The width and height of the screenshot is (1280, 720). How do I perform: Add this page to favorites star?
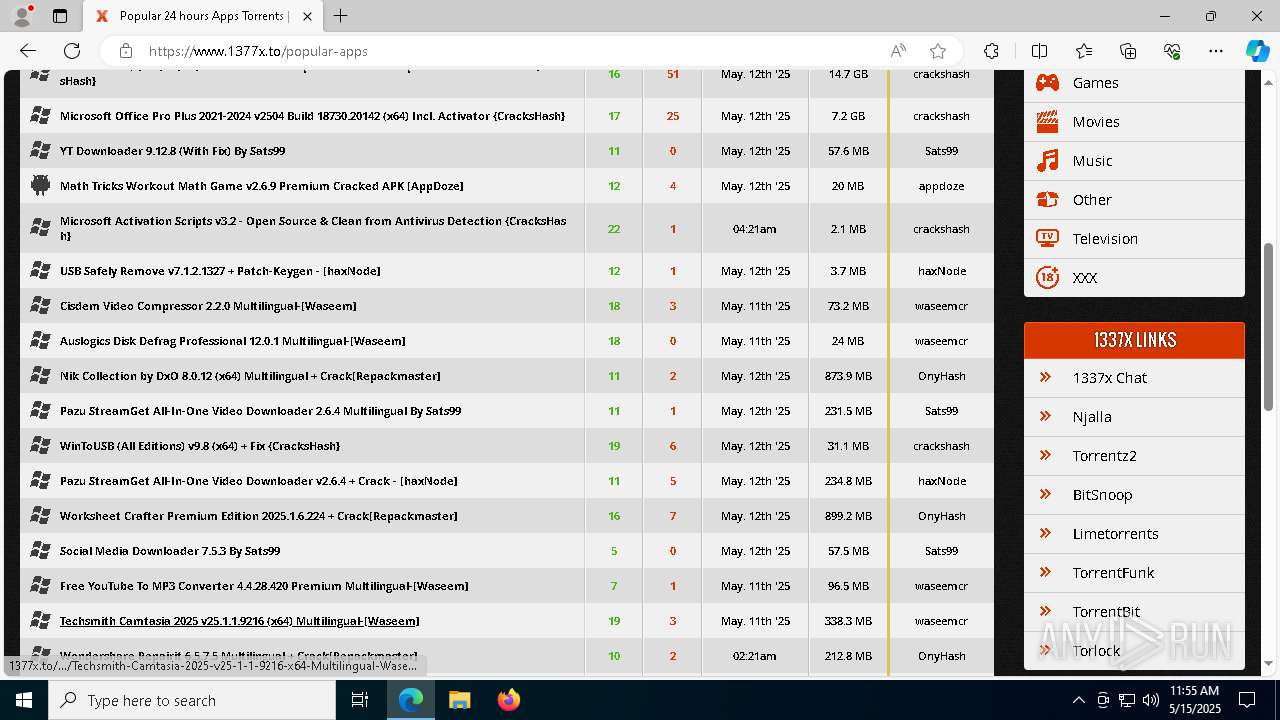(x=938, y=51)
